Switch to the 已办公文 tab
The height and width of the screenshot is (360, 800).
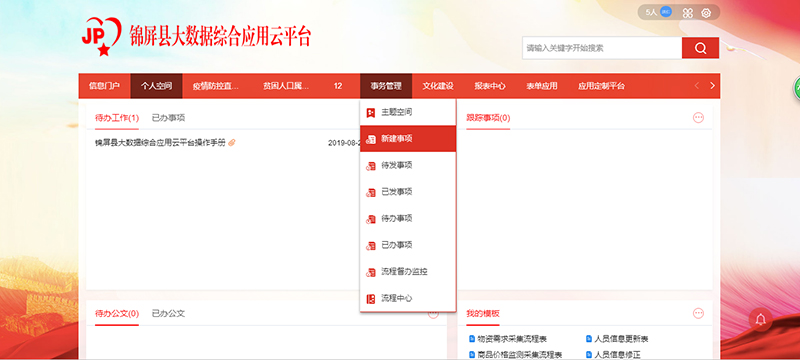click(x=168, y=313)
